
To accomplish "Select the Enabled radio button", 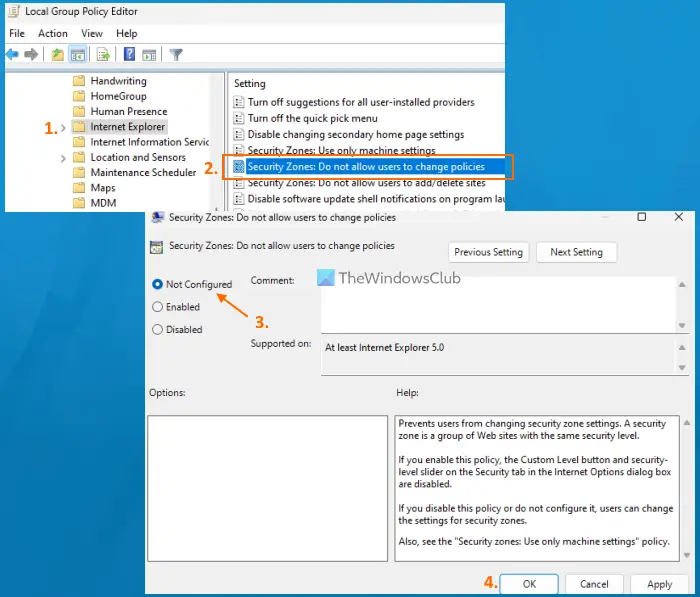I will (157, 307).
